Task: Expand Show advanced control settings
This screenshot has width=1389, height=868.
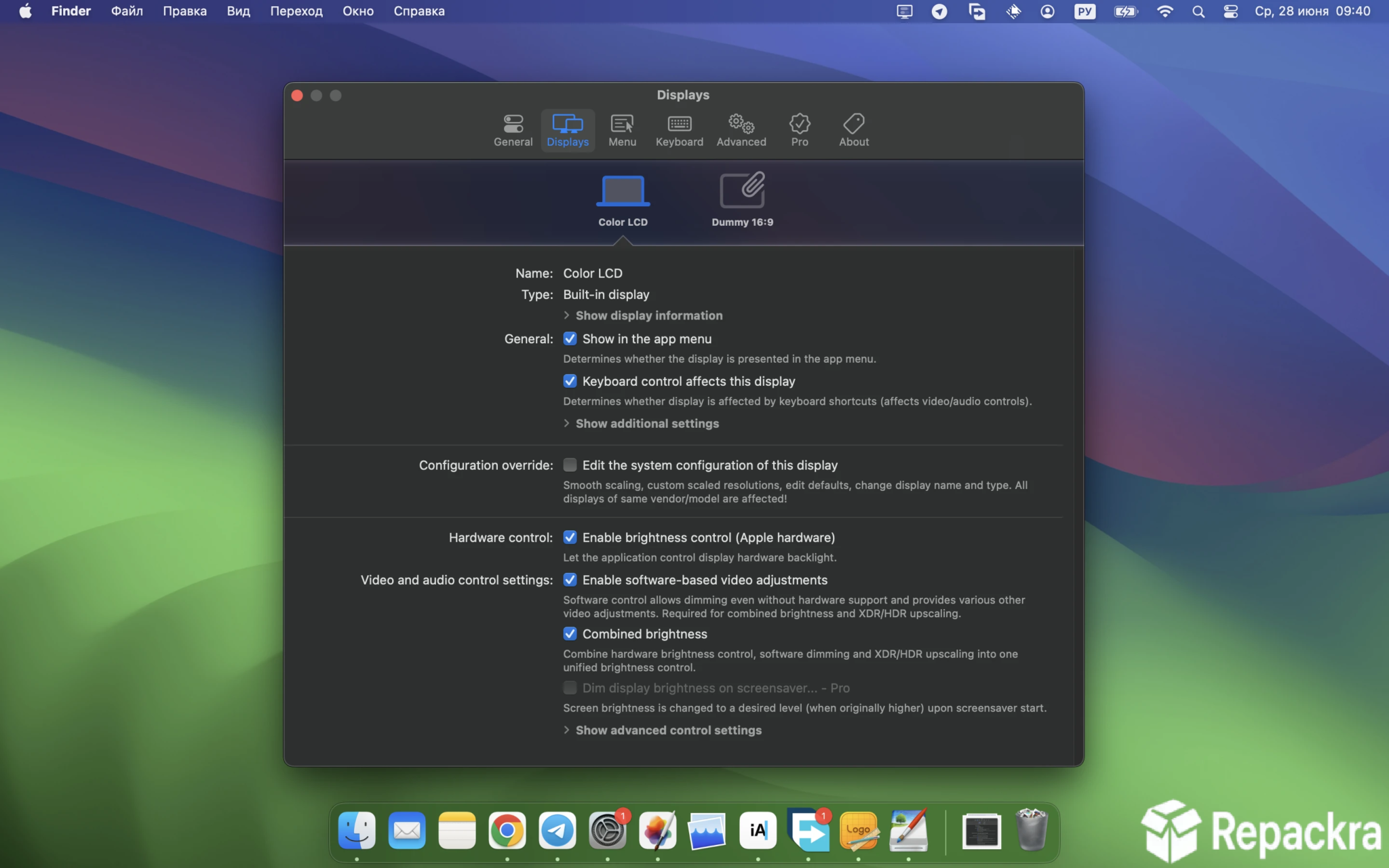Action: [x=662, y=730]
